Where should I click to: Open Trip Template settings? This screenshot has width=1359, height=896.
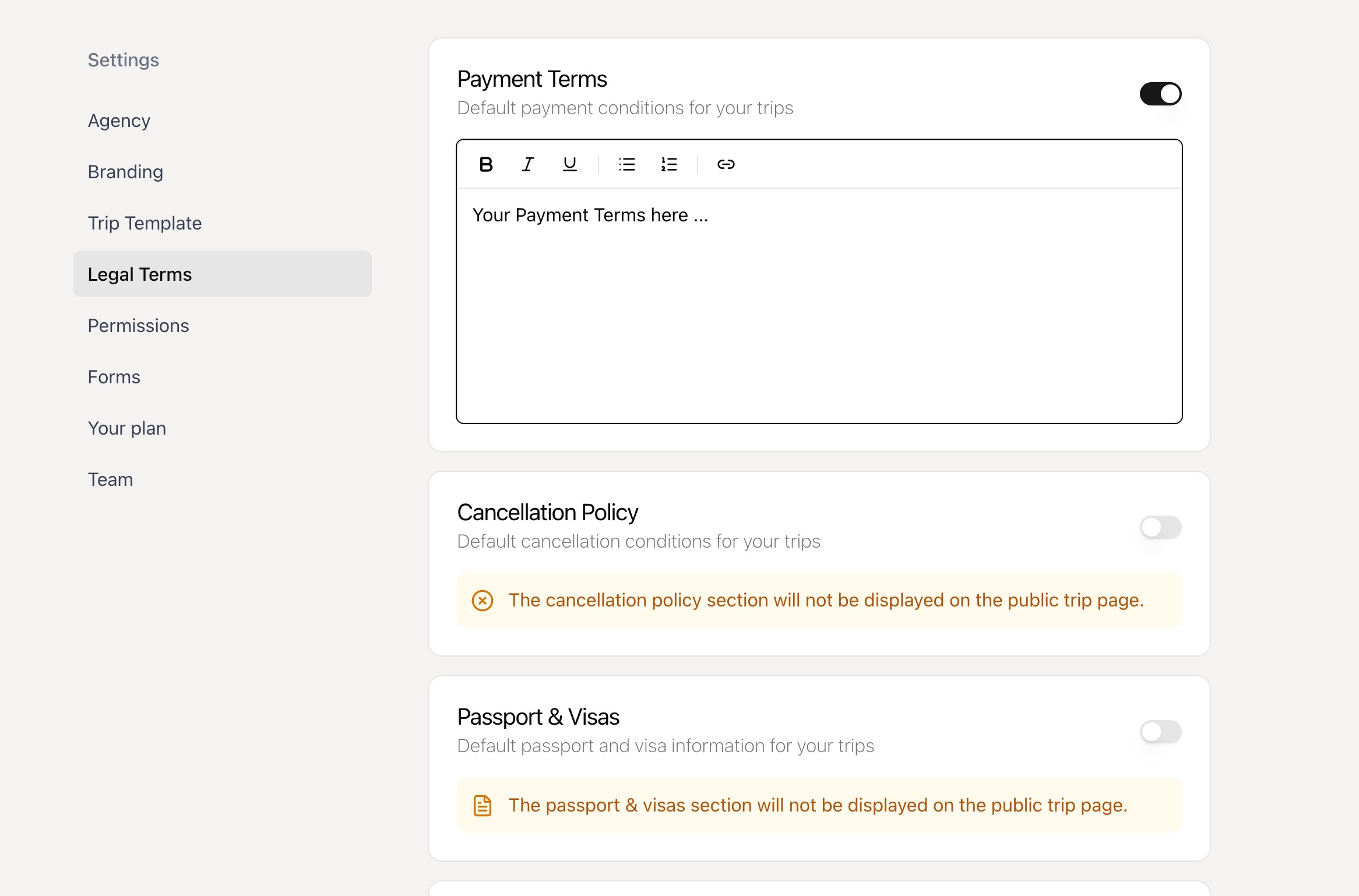click(x=145, y=223)
